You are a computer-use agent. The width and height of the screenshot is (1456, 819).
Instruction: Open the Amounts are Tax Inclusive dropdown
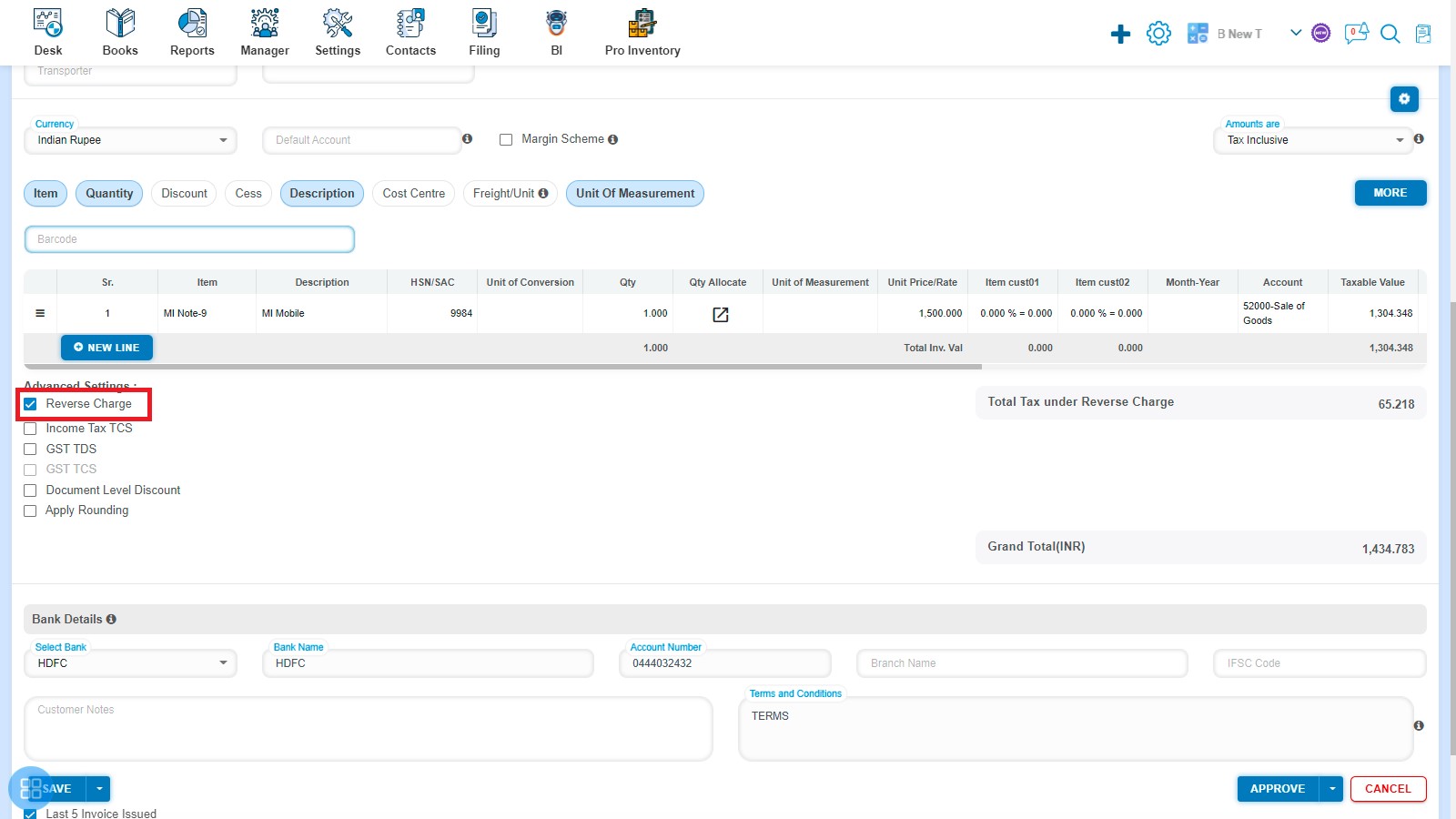click(1312, 140)
